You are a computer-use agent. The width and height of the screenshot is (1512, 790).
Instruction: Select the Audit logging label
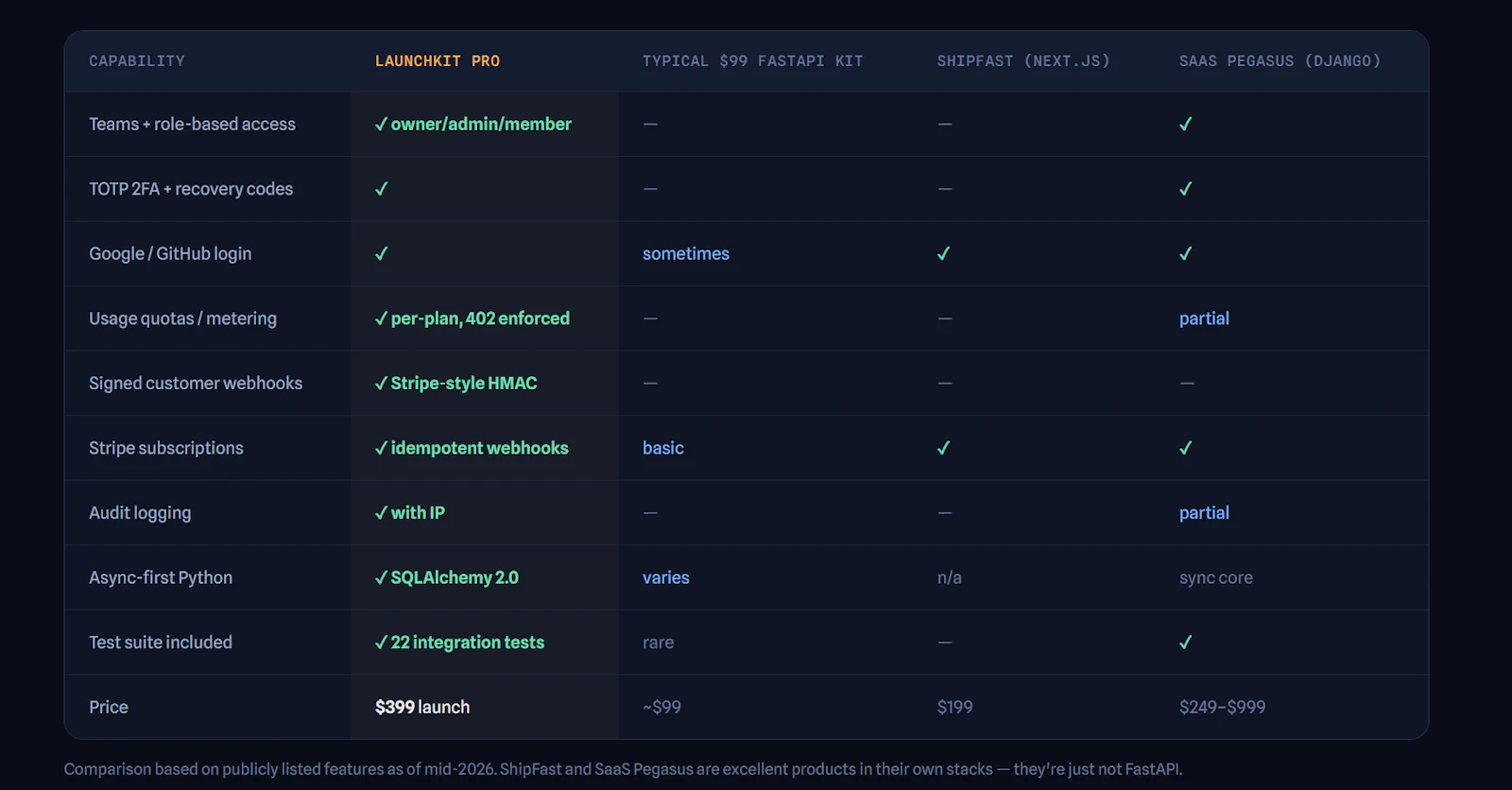click(x=140, y=512)
